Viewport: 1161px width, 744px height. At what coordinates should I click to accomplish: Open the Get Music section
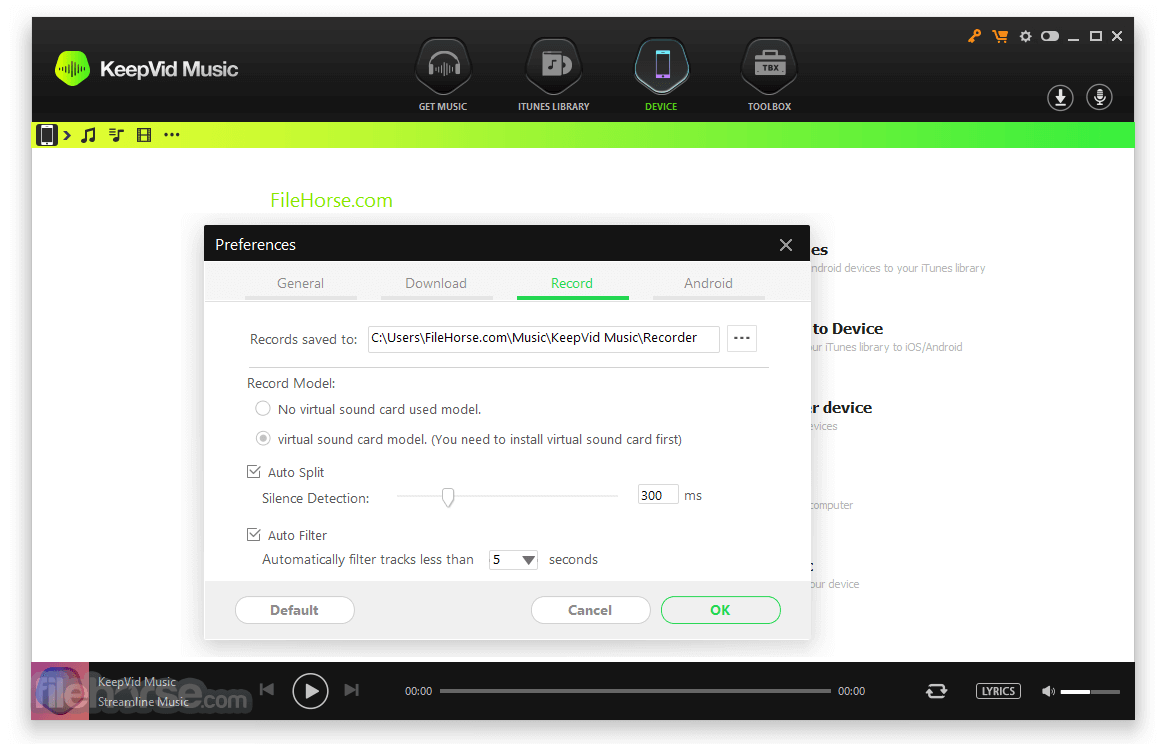443,75
